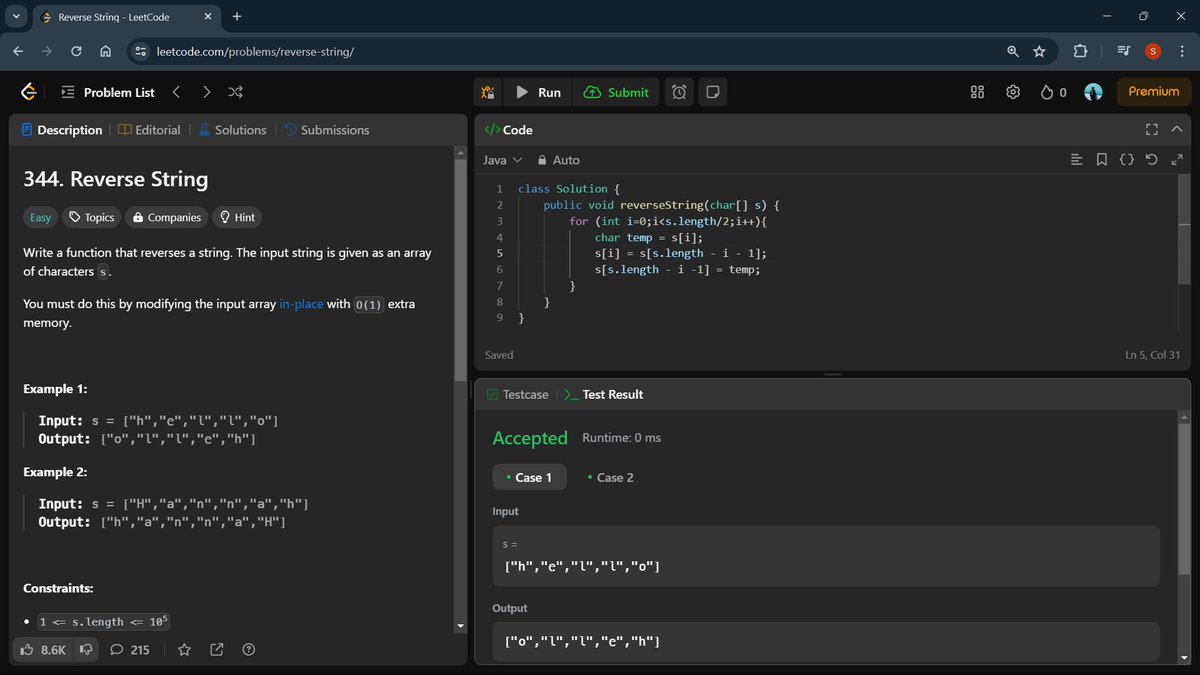This screenshot has width=1200, height=675.
Task: Open the Test Result tab
Action: (x=604, y=394)
